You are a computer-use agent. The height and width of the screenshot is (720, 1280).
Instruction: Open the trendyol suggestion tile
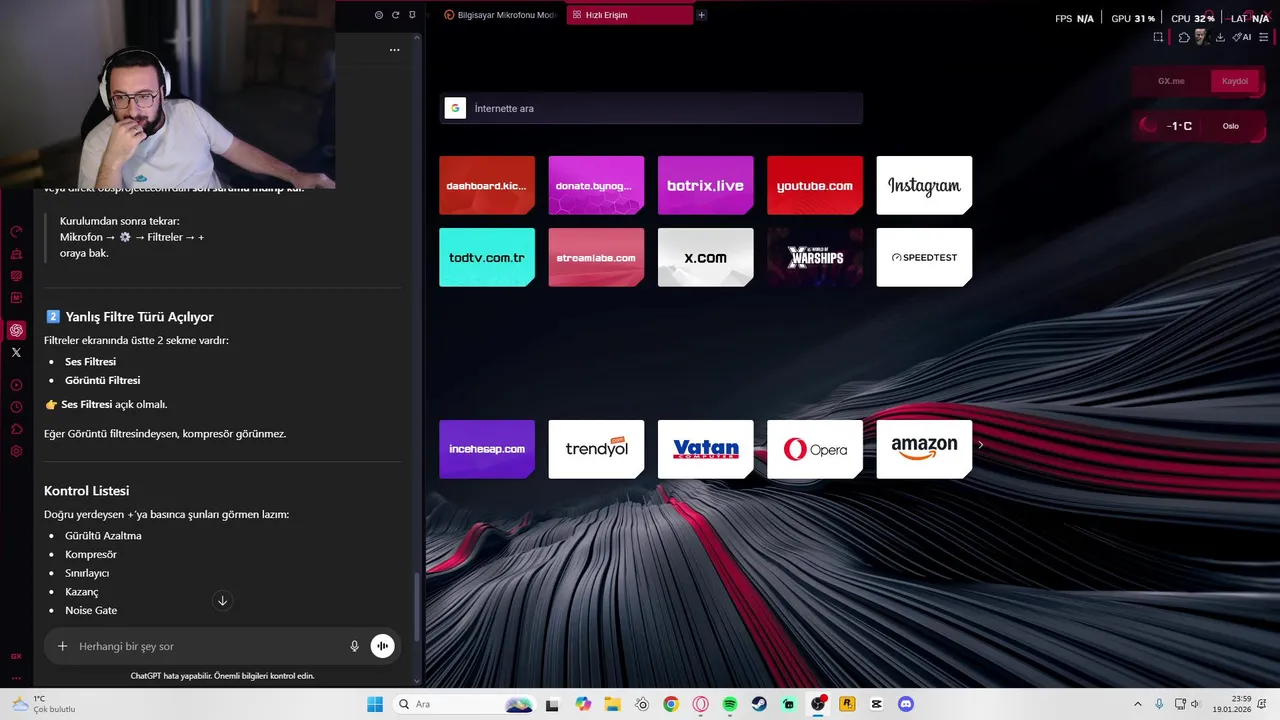pos(596,449)
